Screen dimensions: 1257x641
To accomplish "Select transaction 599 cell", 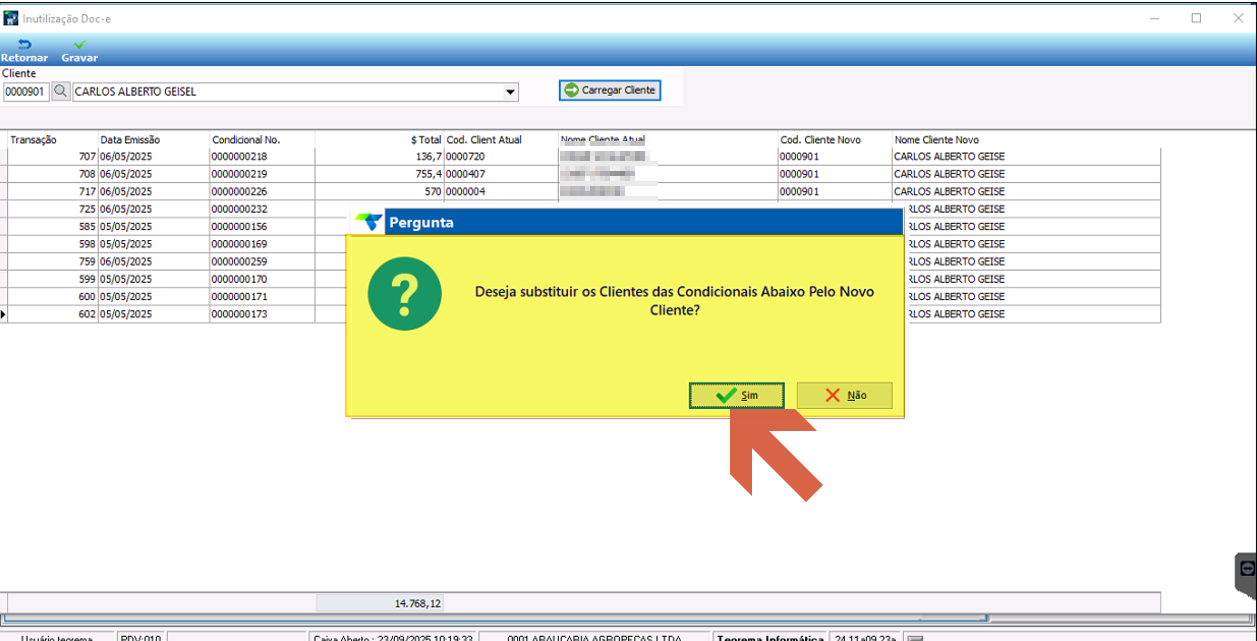I will 53,279.
